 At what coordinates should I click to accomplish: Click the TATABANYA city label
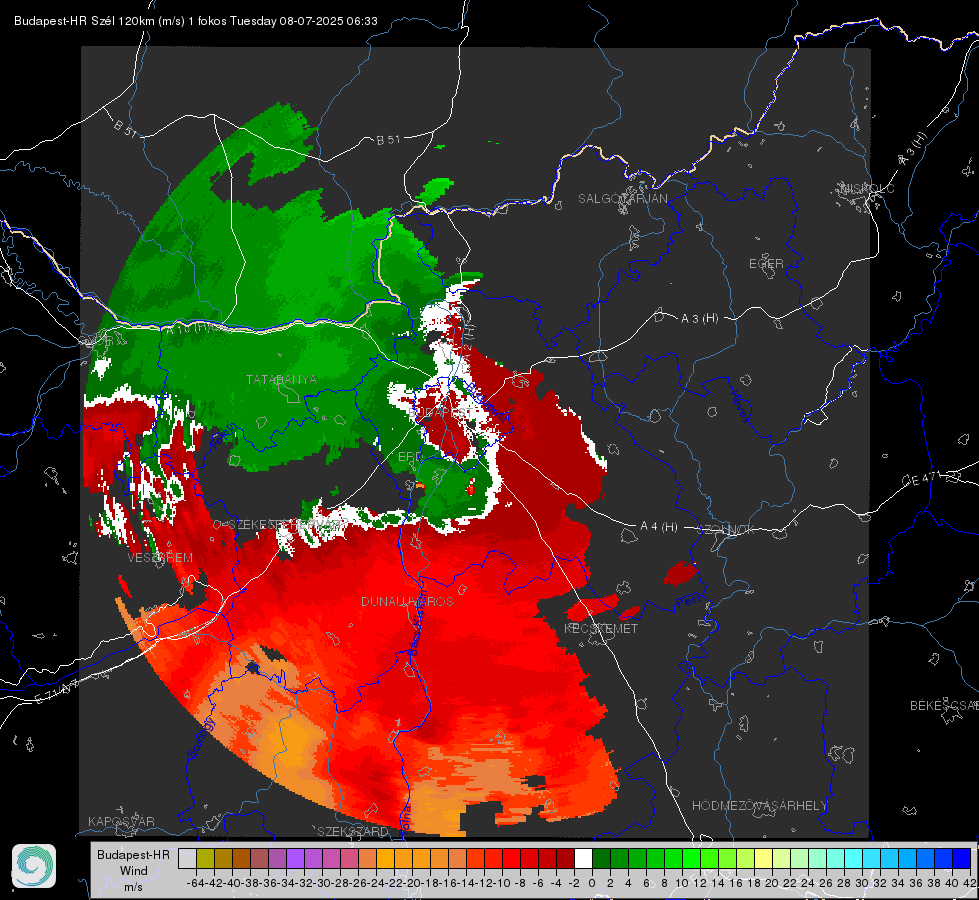tap(281, 379)
